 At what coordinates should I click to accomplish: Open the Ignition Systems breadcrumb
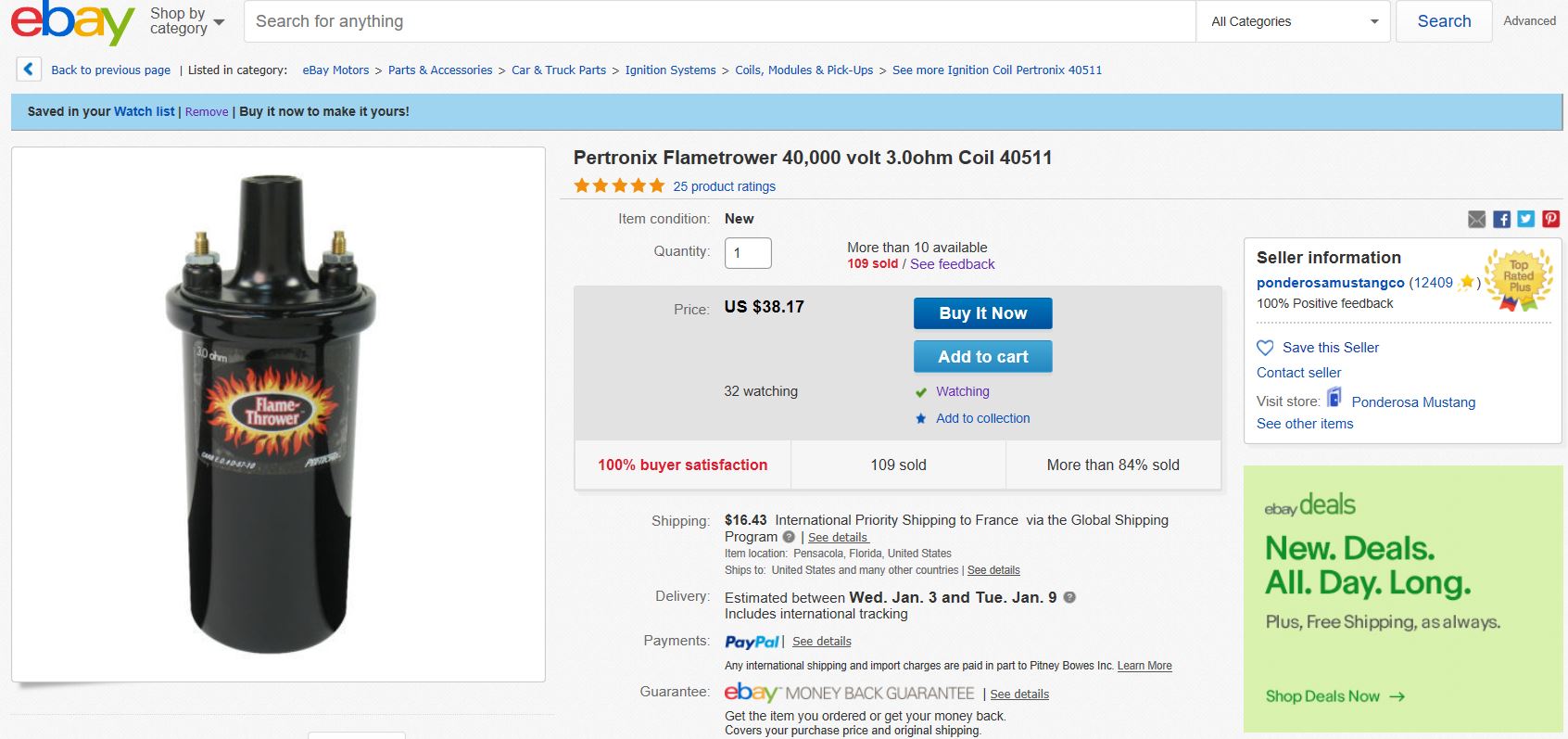click(x=670, y=70)
